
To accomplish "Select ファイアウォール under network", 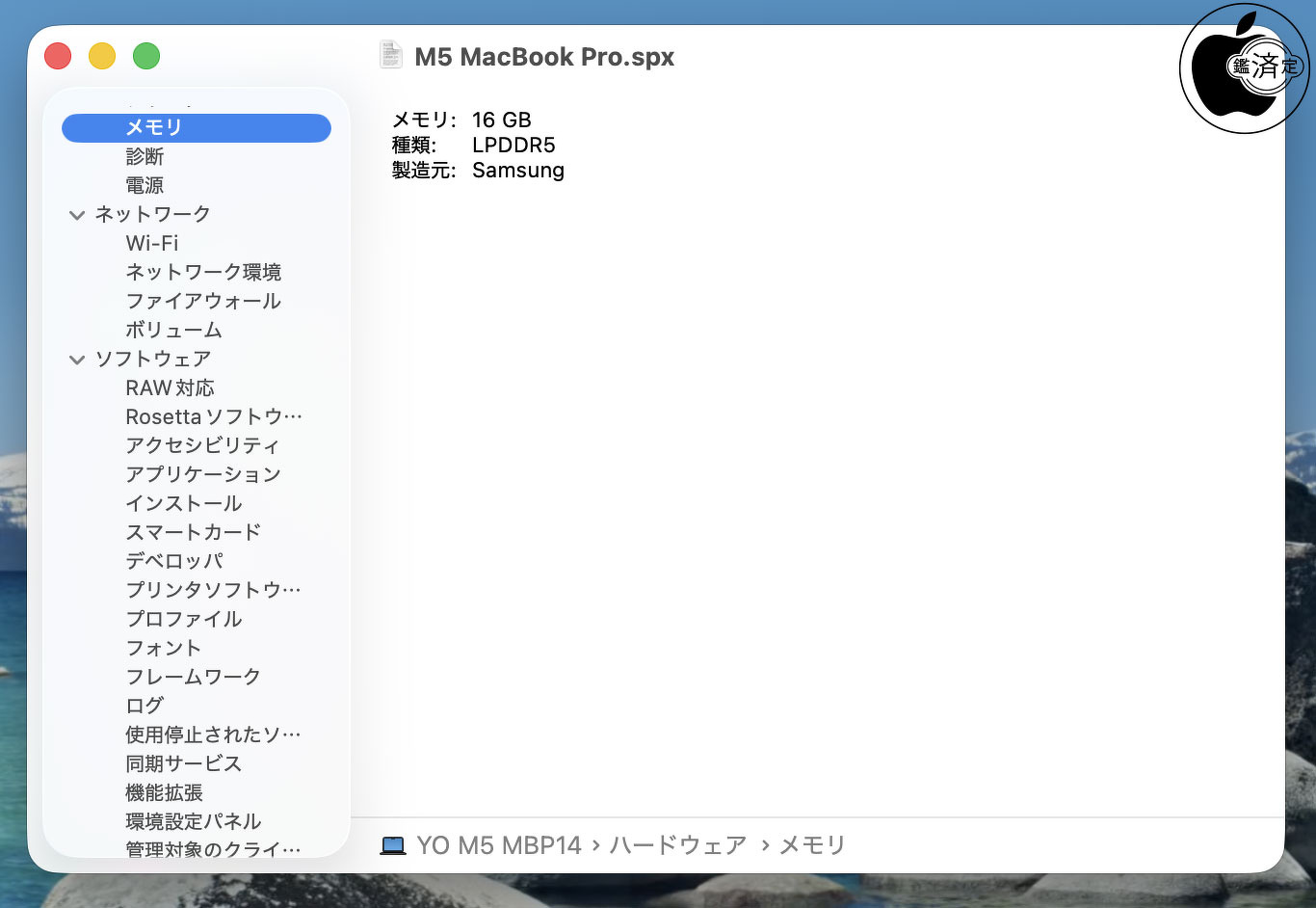I will [203, 301].
